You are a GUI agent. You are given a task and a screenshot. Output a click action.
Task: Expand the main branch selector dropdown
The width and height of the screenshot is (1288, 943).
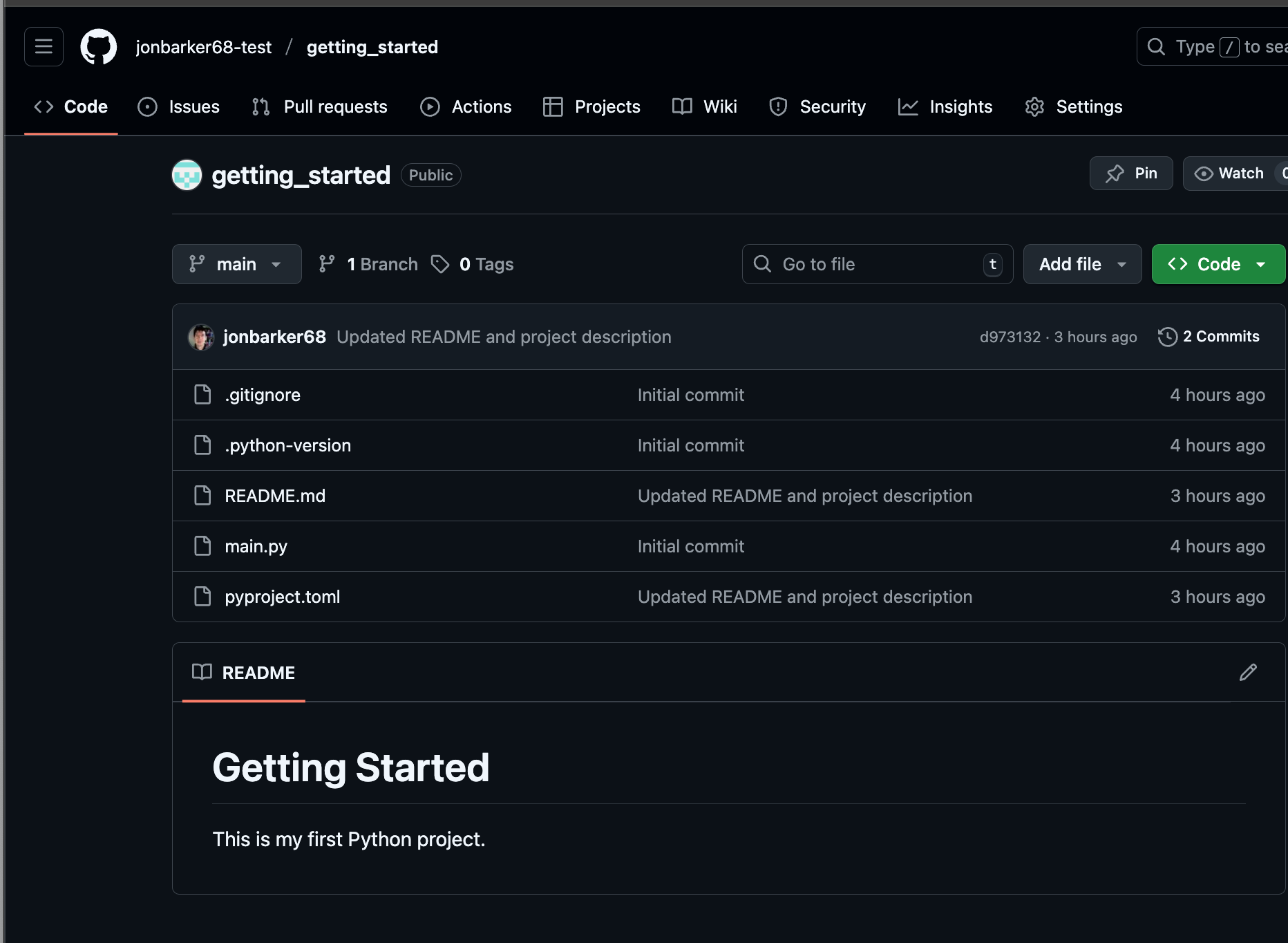(236, 264)
